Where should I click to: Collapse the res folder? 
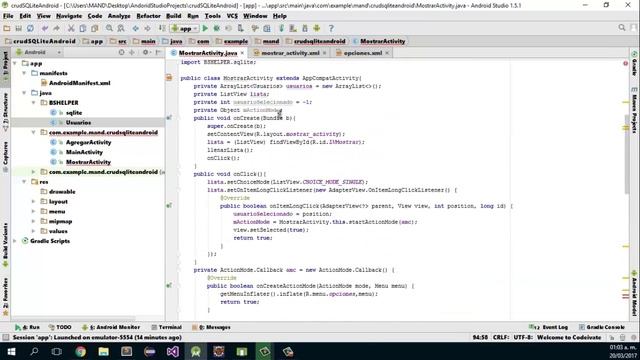[x=24, y=182]
